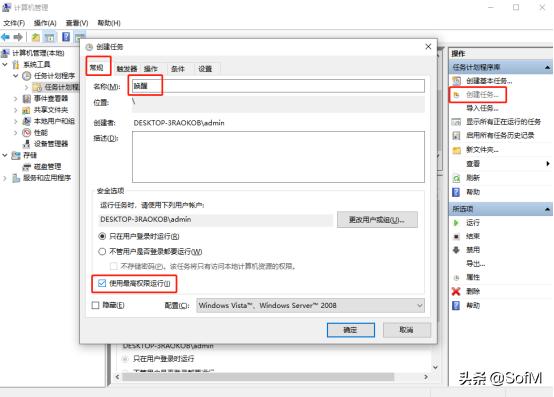Image resolution: width=554 pixels, height=397 pixels.
Task: Click 确定 button
Action: click(350, 330)
